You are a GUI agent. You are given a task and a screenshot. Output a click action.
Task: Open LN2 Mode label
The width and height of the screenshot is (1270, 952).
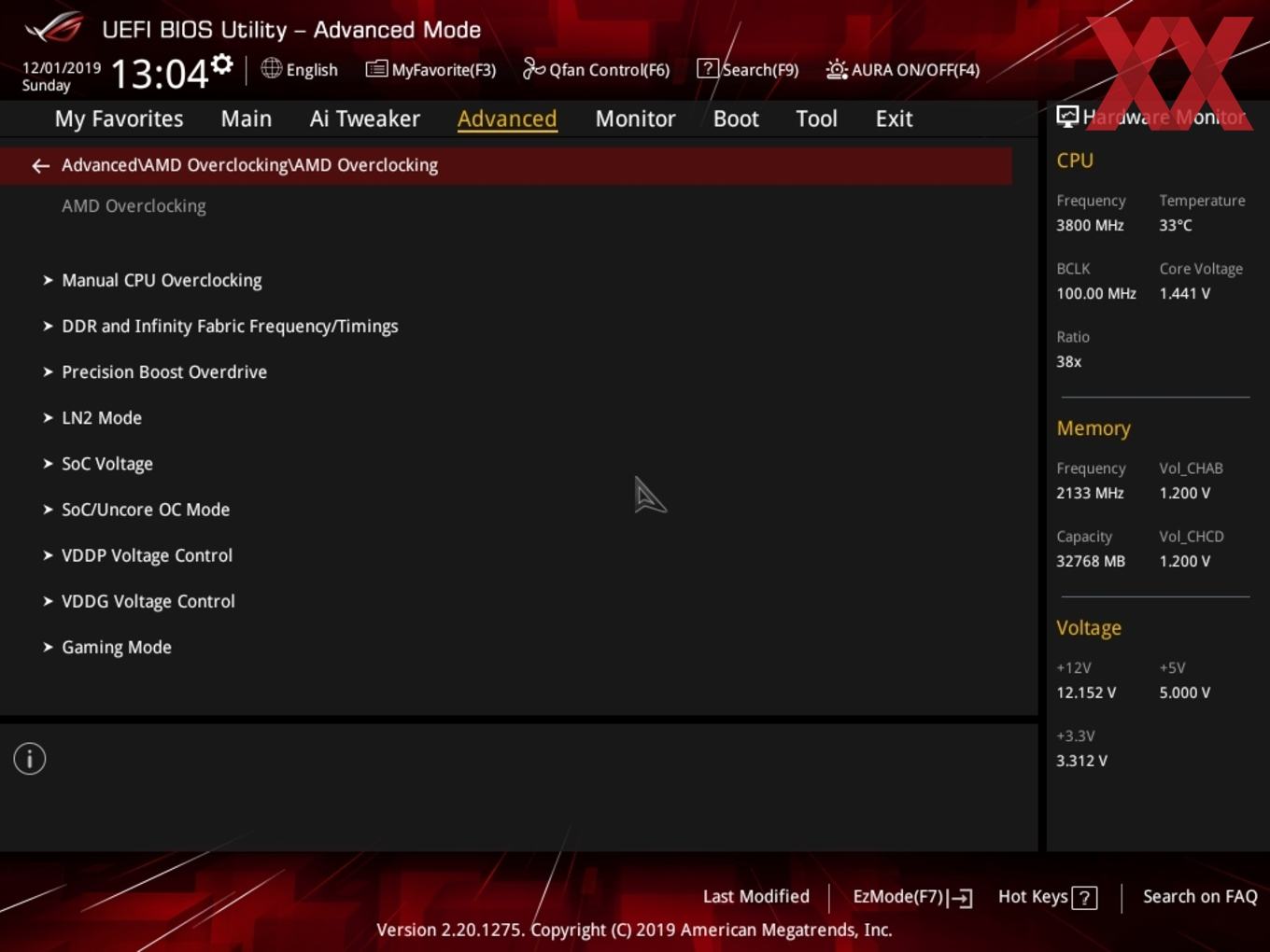tap(102, 417)
